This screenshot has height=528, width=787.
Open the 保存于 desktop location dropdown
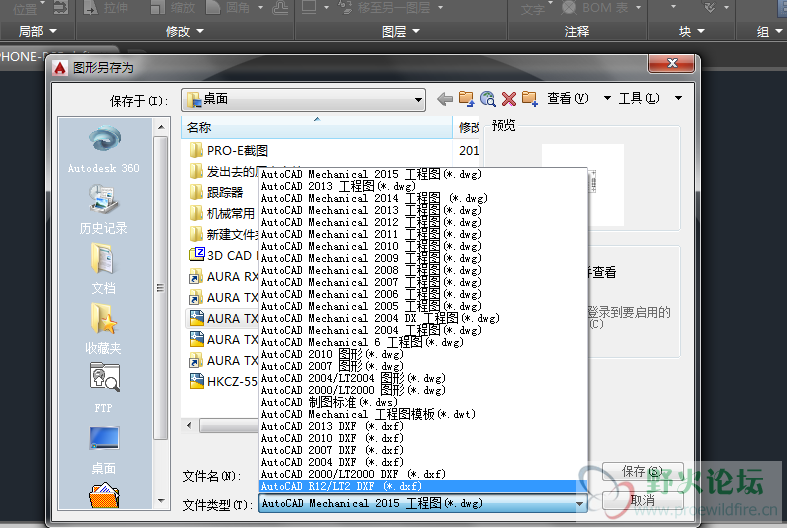(304, 99)
